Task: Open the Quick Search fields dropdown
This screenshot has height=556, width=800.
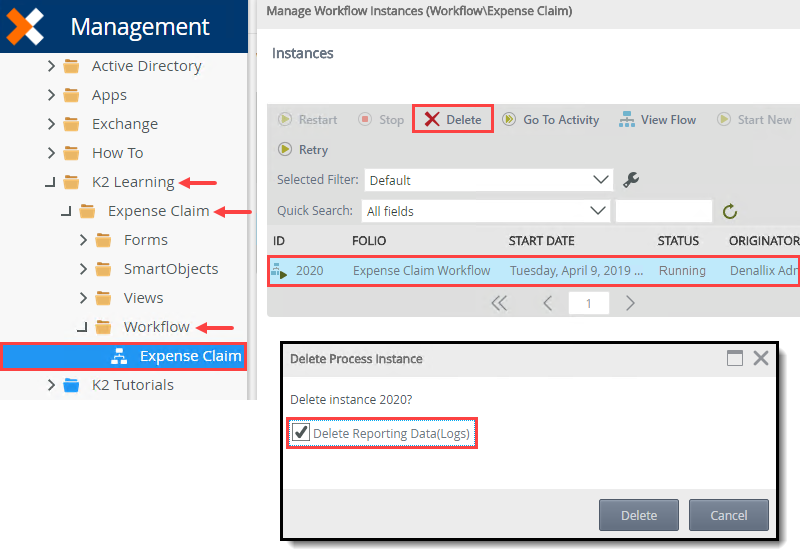Action: point(486,211)
